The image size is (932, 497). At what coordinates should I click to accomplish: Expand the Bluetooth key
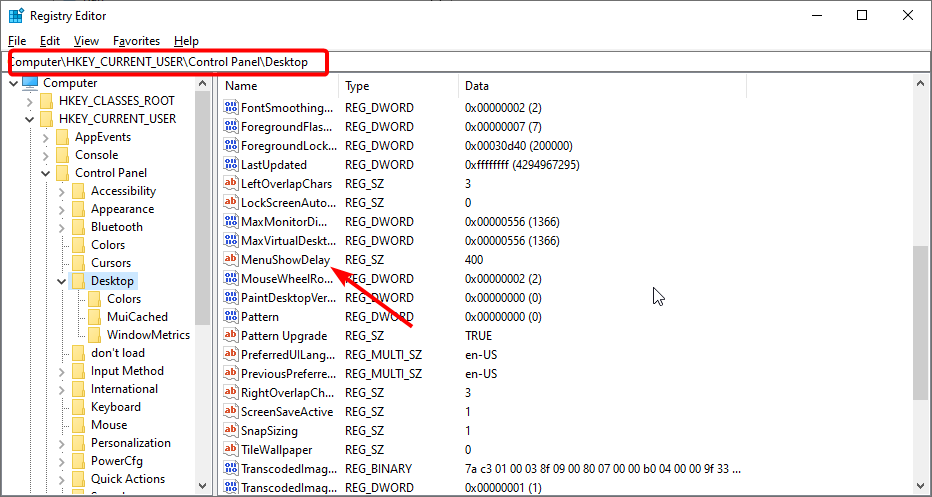[62, 227]
